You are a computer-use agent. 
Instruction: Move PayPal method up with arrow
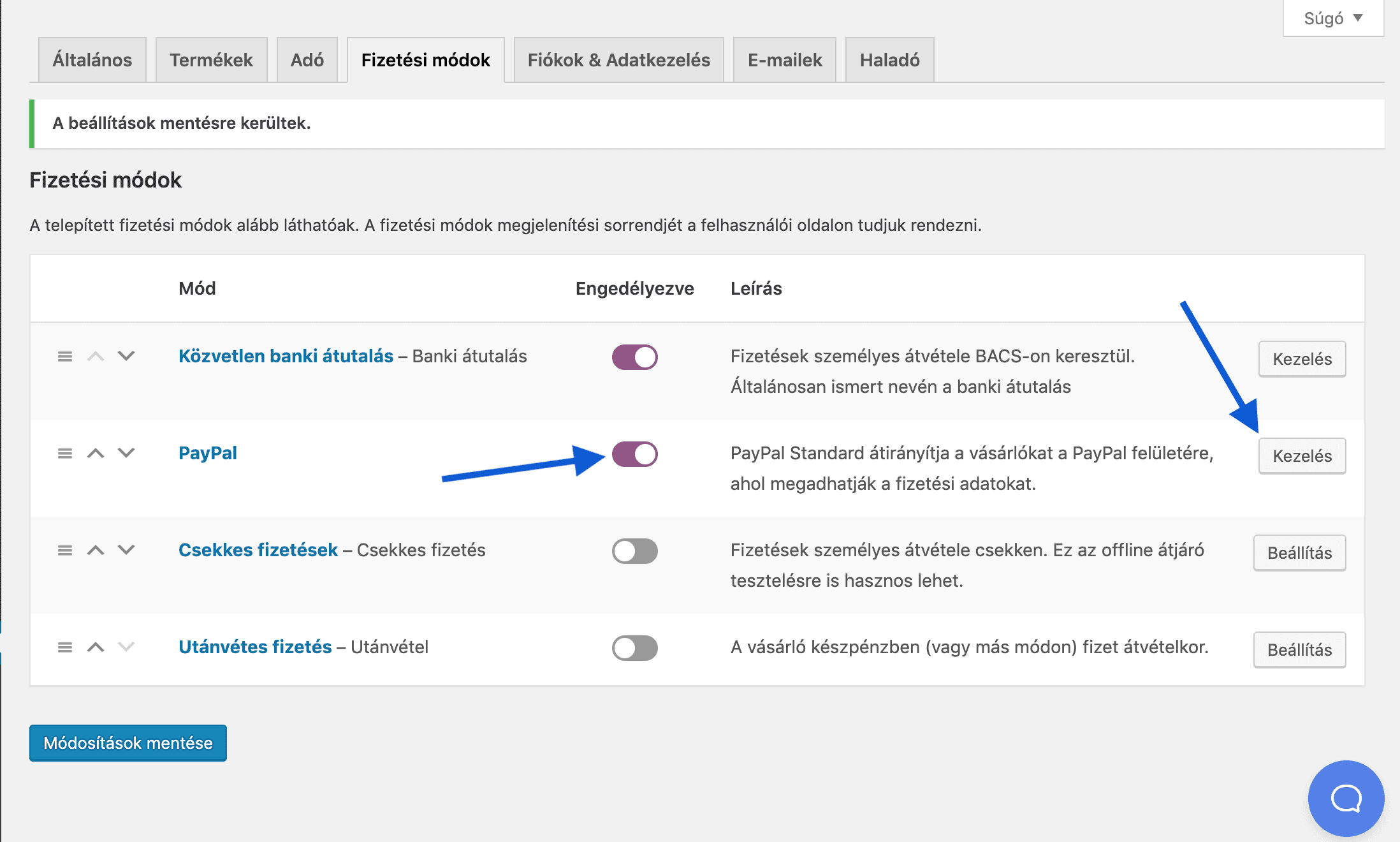click(x=96, y=453)
